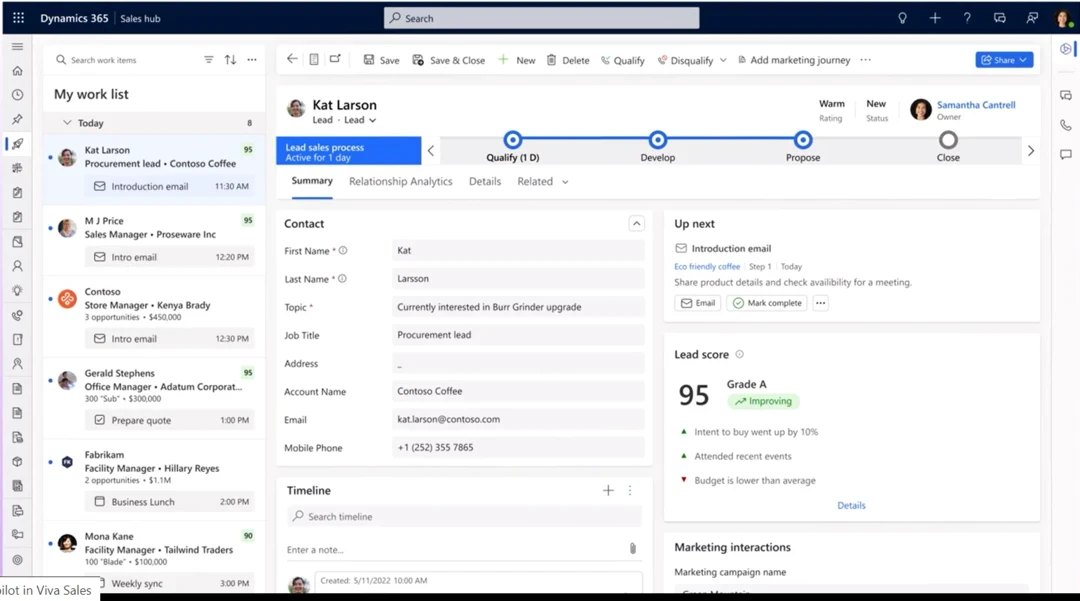Select the Close stage circle
The image size is (1080, 601).
(948, 140)
